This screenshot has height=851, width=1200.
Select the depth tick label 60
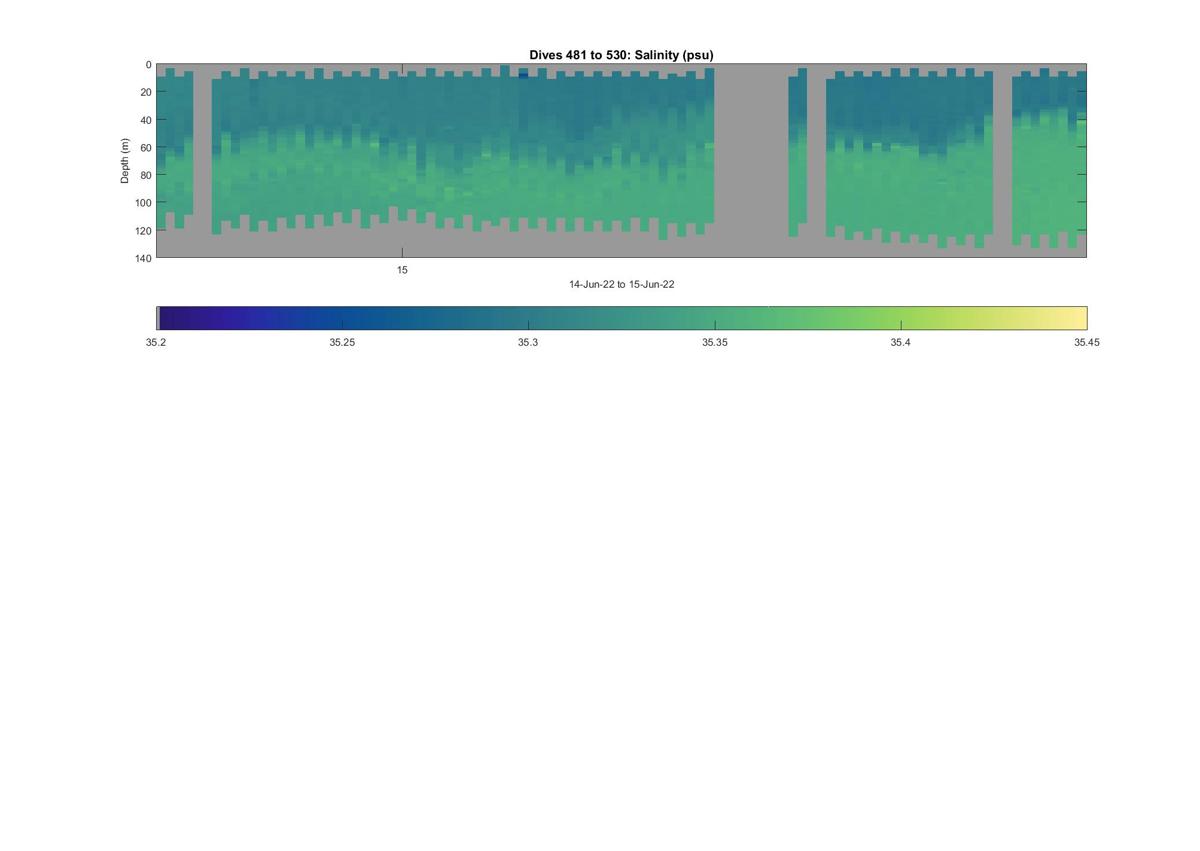click(x=146, y=147)
